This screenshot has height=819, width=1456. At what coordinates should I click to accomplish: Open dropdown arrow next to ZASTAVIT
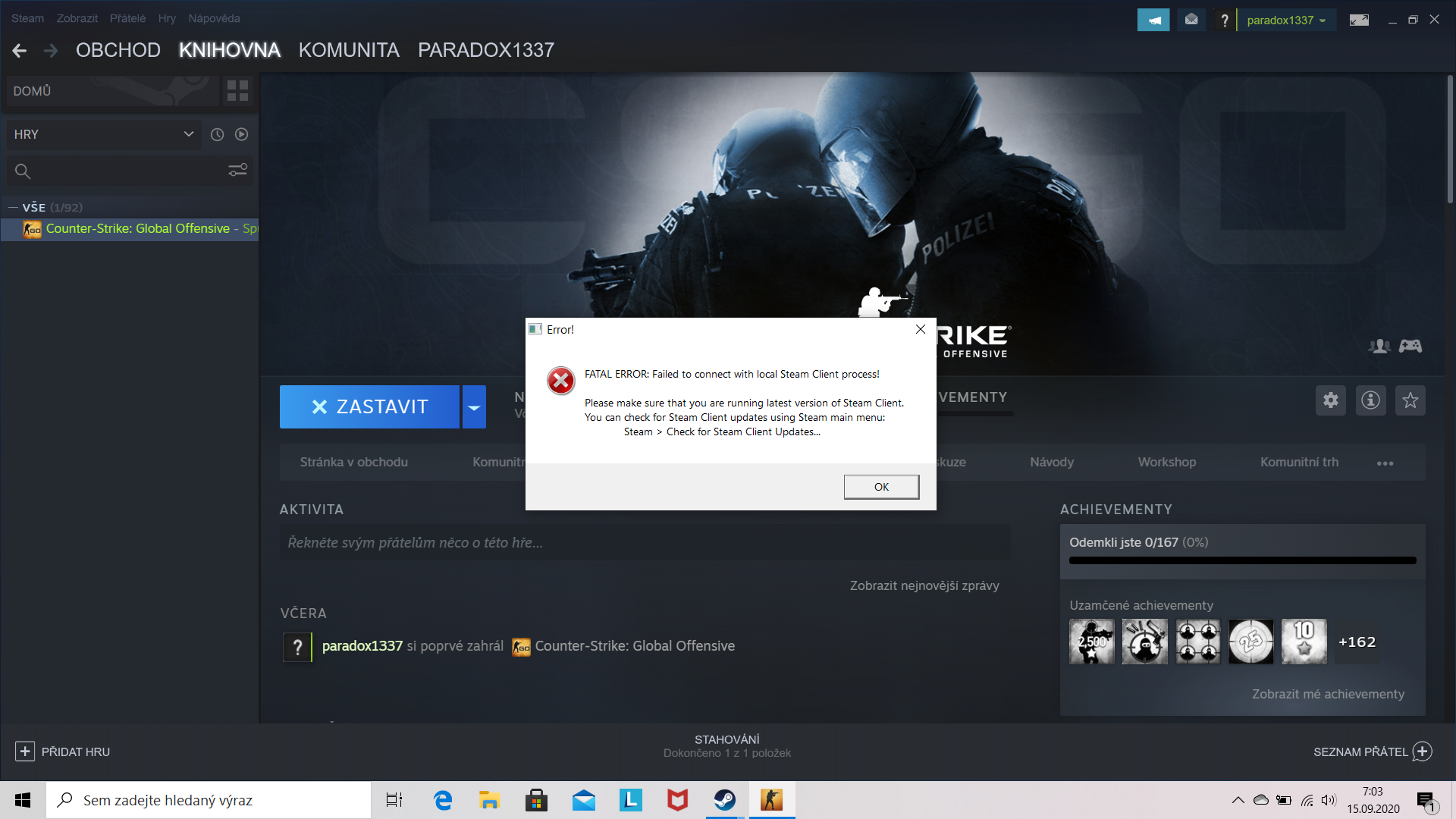[x=474, y=407]
